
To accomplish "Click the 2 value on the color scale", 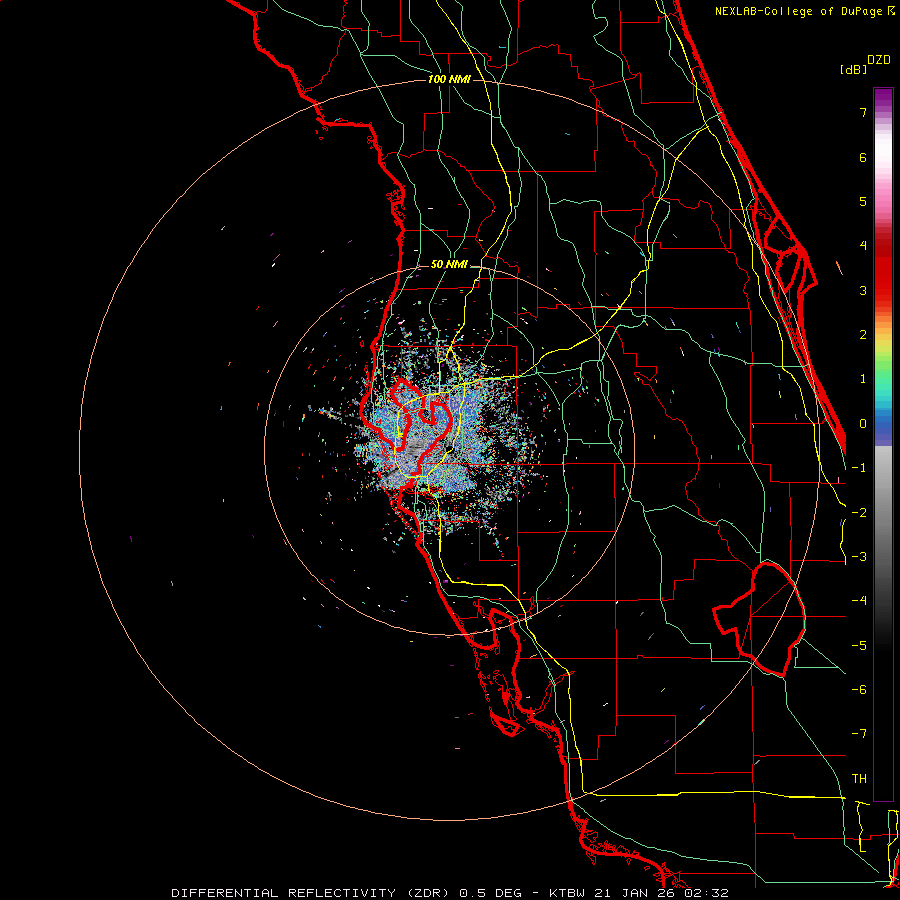I will 863,335.
